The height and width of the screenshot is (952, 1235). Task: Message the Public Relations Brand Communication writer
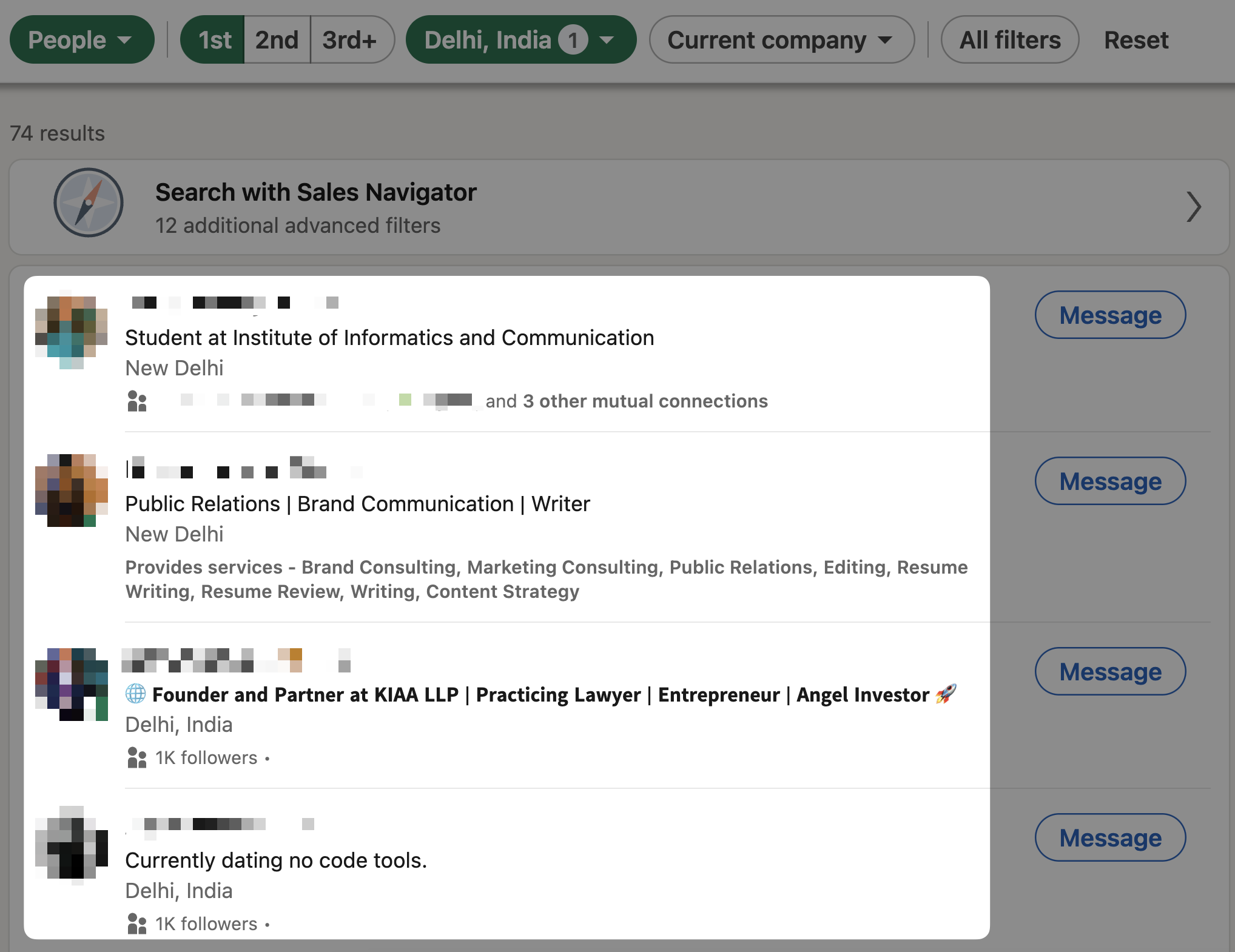coord(1110,481)
